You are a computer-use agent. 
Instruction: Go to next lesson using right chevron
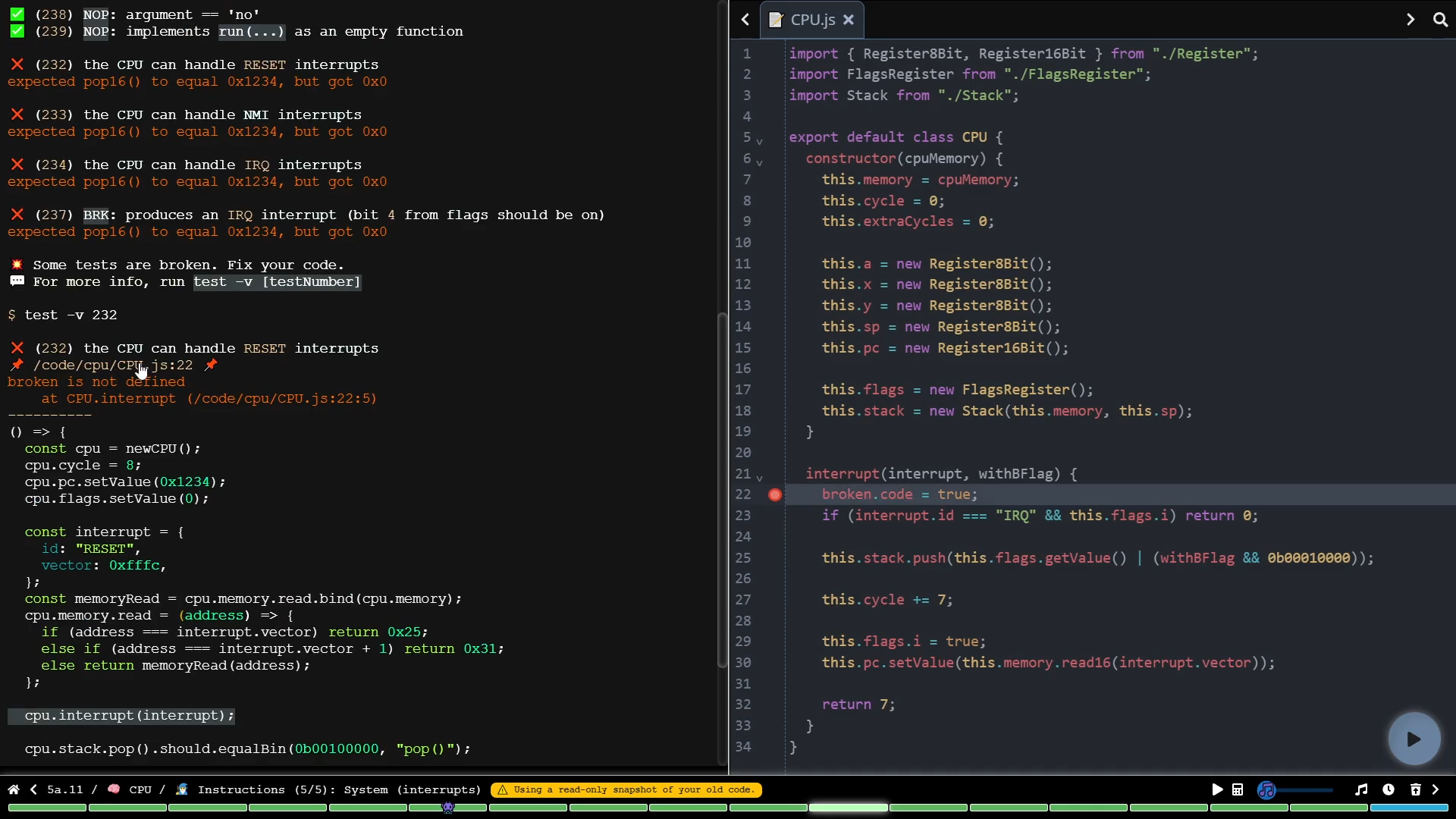pos(1436,789)
